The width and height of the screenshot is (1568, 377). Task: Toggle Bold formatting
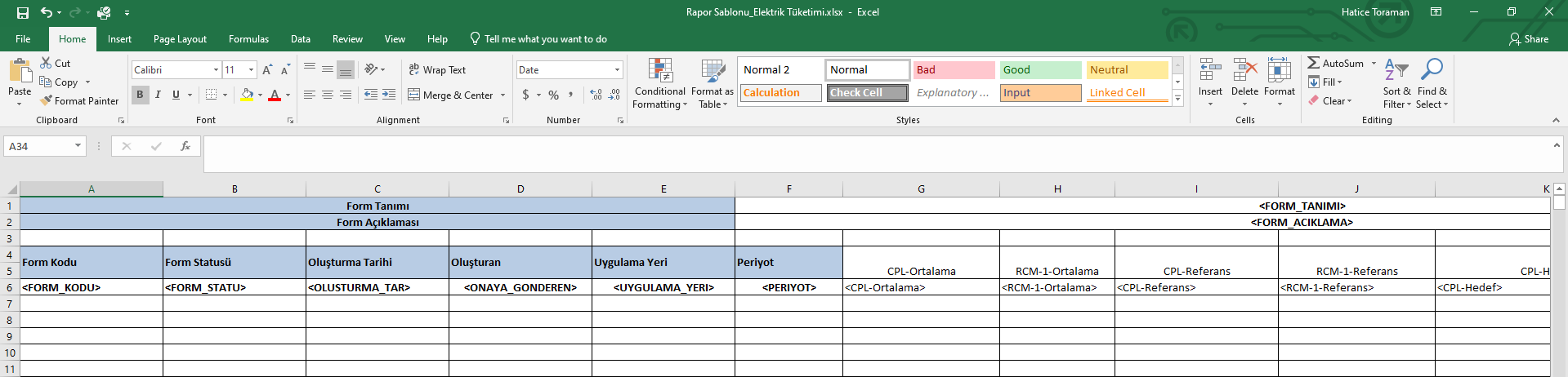click(140, 95)
